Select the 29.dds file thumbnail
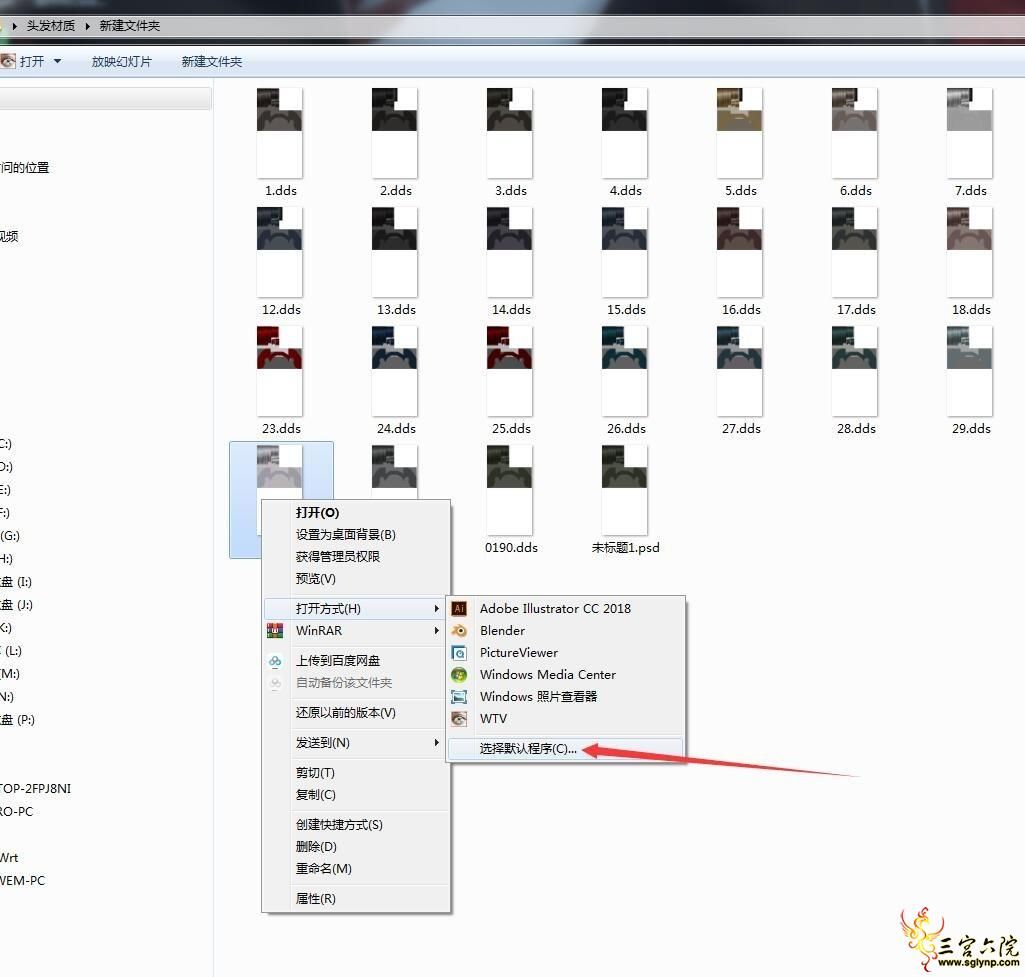 tap(969, 371)
